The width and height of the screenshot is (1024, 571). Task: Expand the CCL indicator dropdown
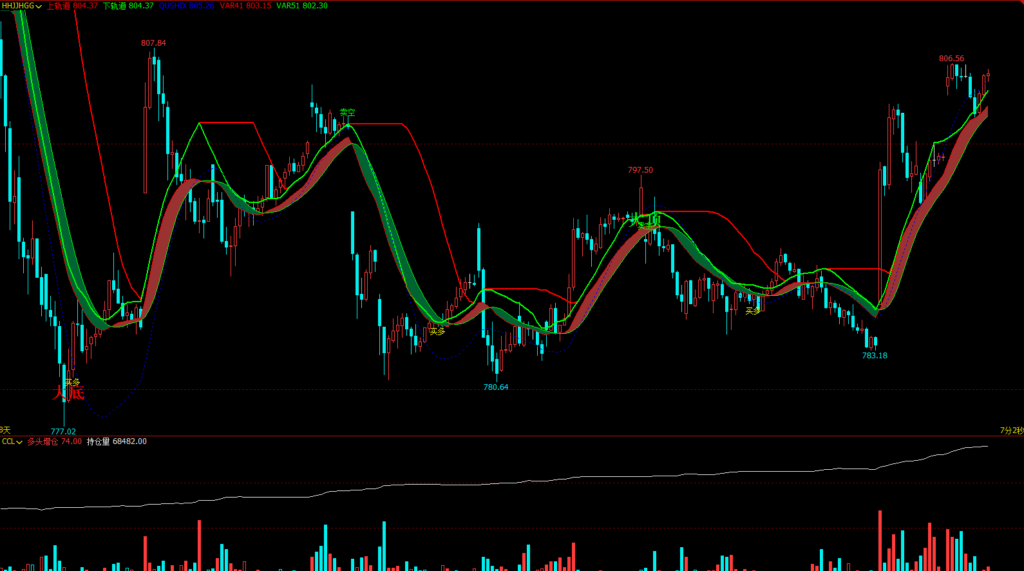pyautogui.click(x=20, y=441)
